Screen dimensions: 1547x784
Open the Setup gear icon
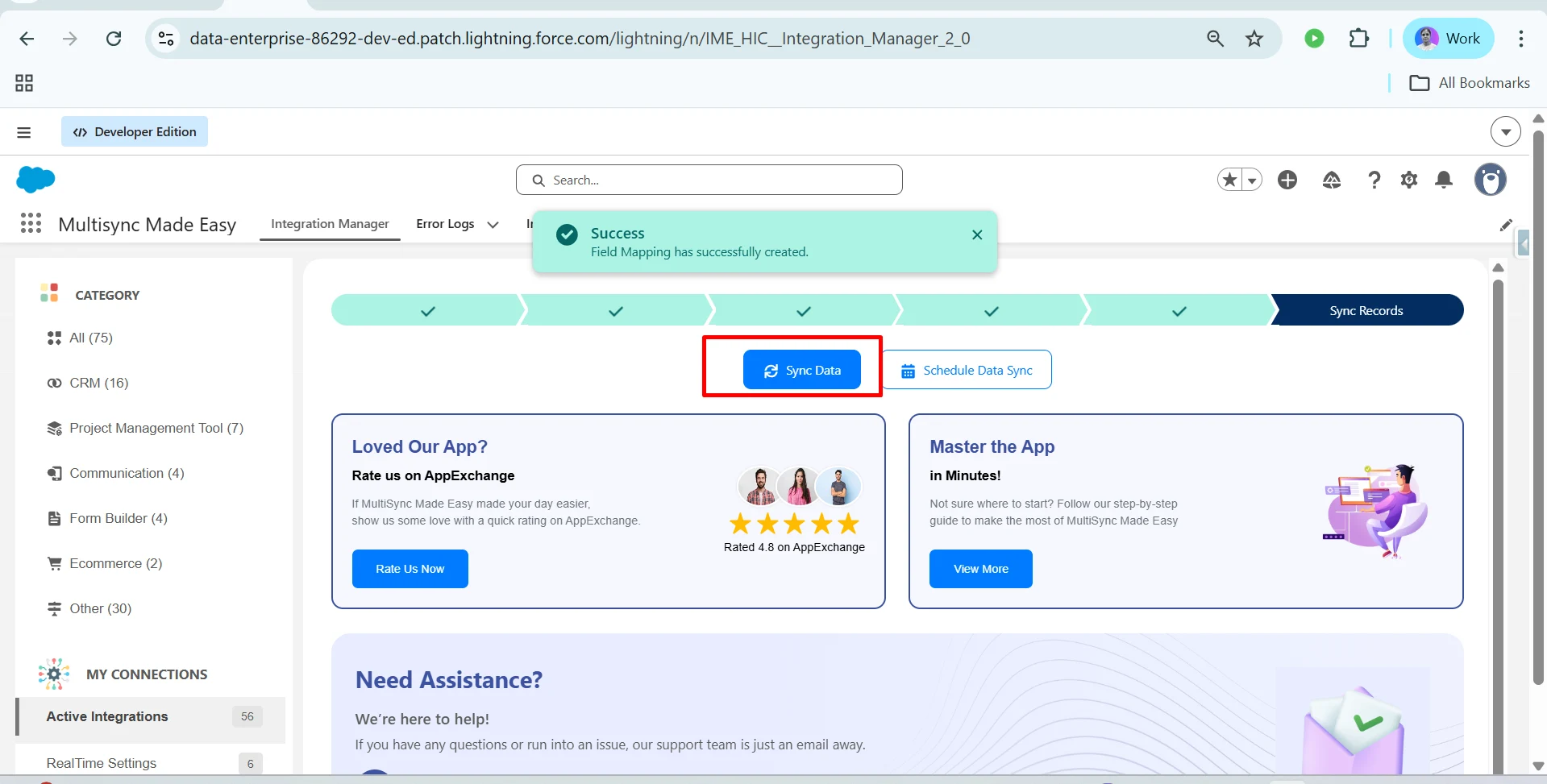tap(1409, 180)
